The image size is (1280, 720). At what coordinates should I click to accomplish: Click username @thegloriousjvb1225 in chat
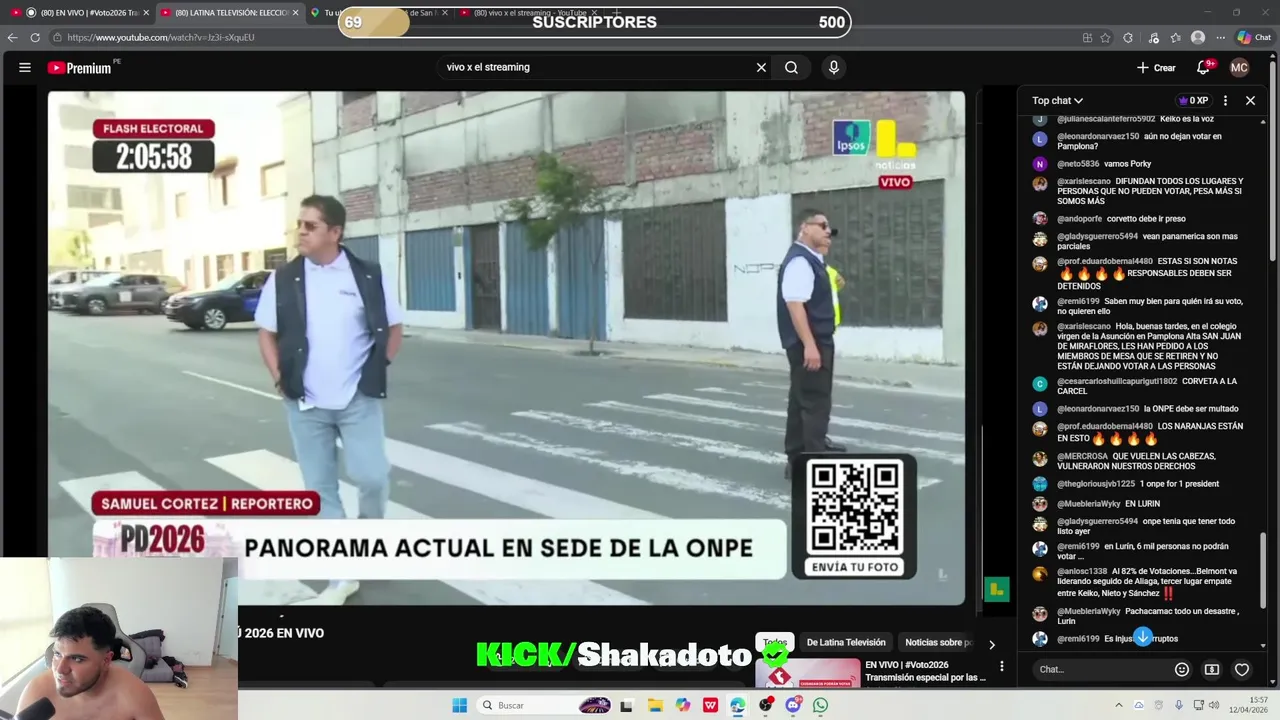coord(1096,484)
